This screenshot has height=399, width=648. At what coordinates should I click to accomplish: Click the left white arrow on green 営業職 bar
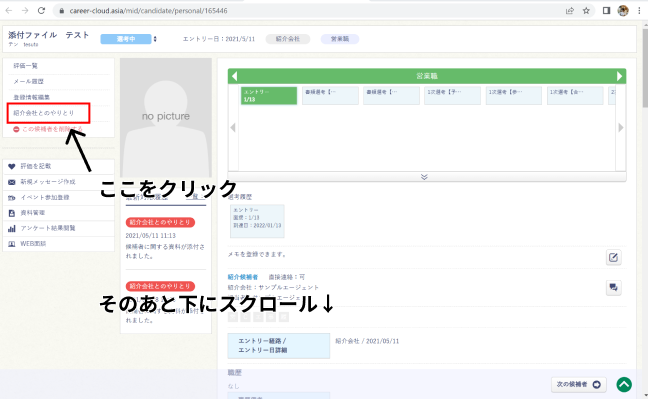pos(234,76)
